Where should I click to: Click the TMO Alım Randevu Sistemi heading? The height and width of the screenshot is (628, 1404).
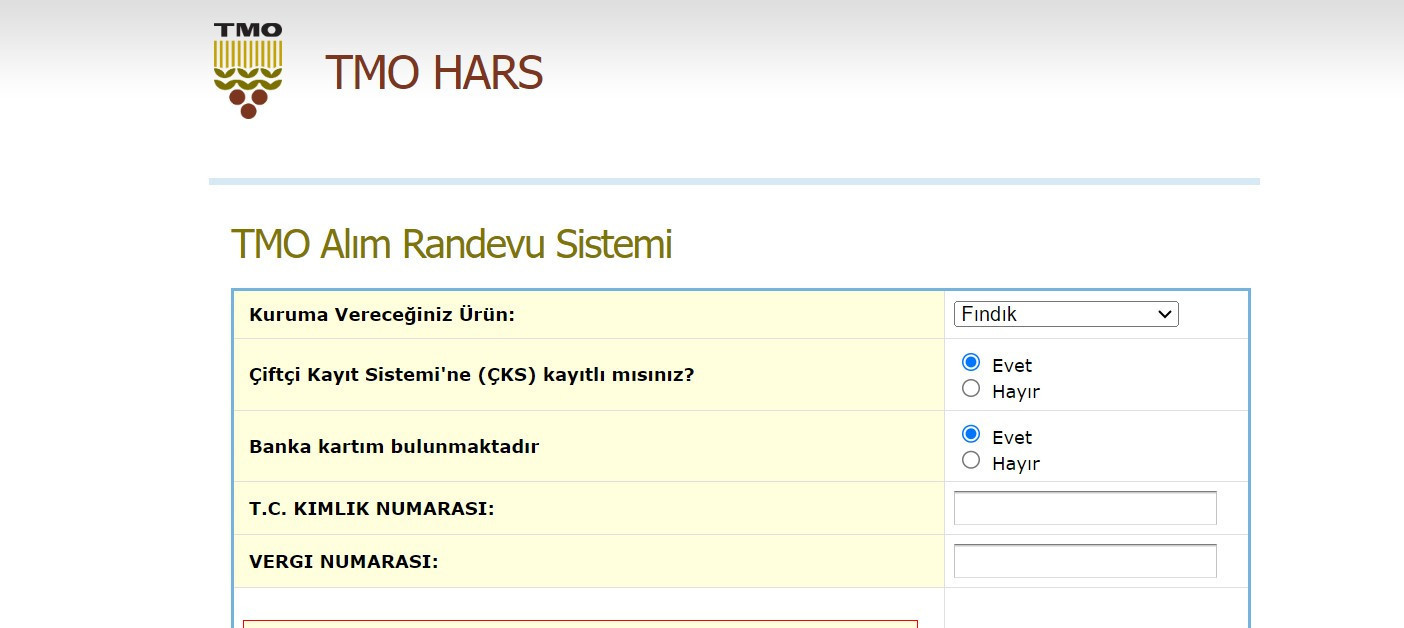click(451, 244)
